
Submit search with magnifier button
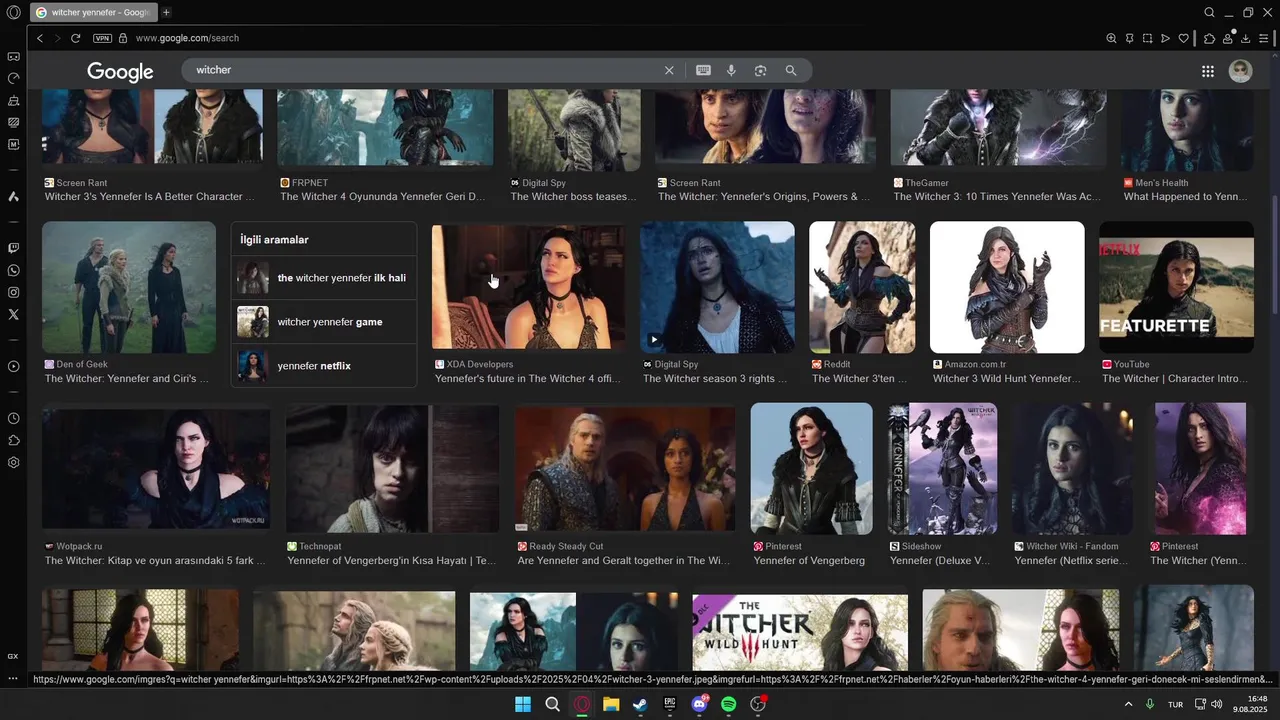tap(790, 70)
